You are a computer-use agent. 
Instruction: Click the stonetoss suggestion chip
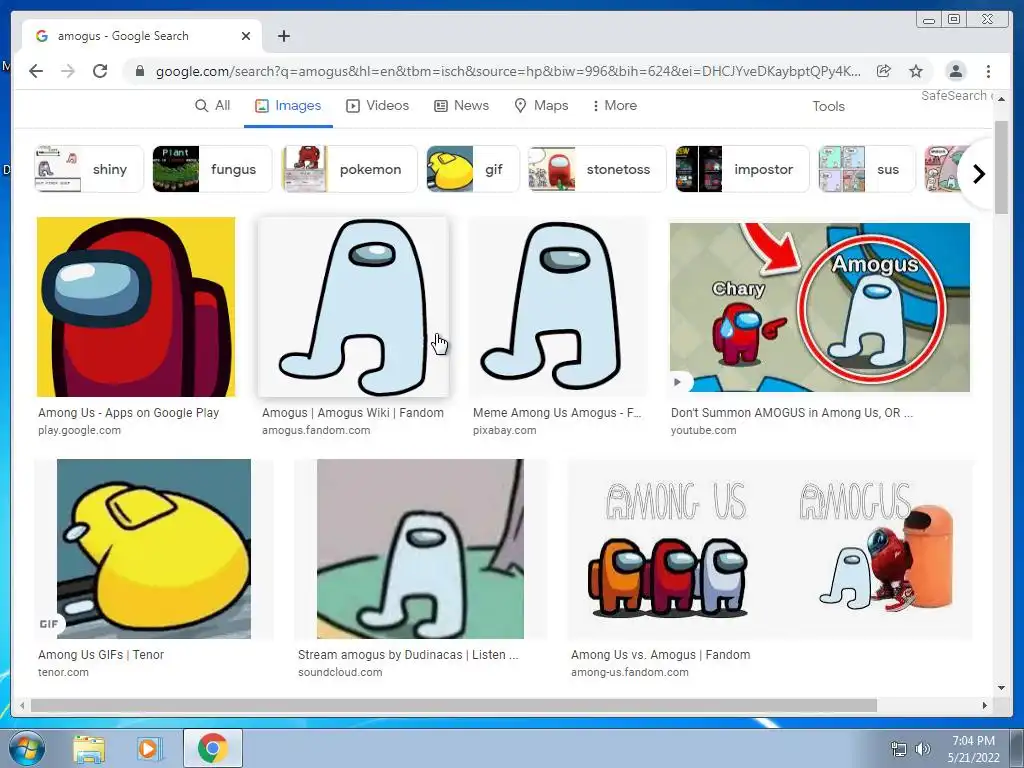pos(597,169)
